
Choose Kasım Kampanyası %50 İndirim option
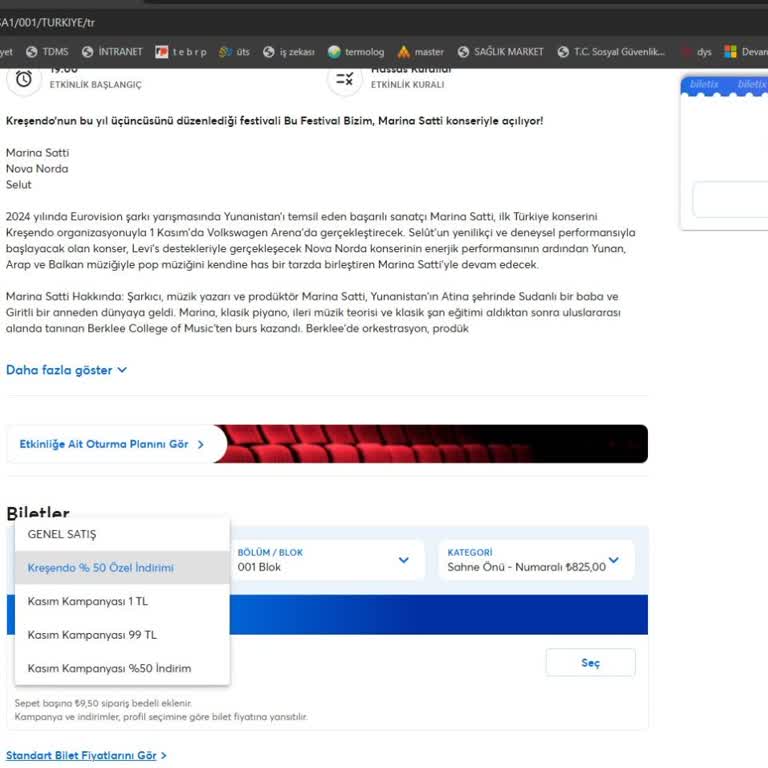coord(109,668)
